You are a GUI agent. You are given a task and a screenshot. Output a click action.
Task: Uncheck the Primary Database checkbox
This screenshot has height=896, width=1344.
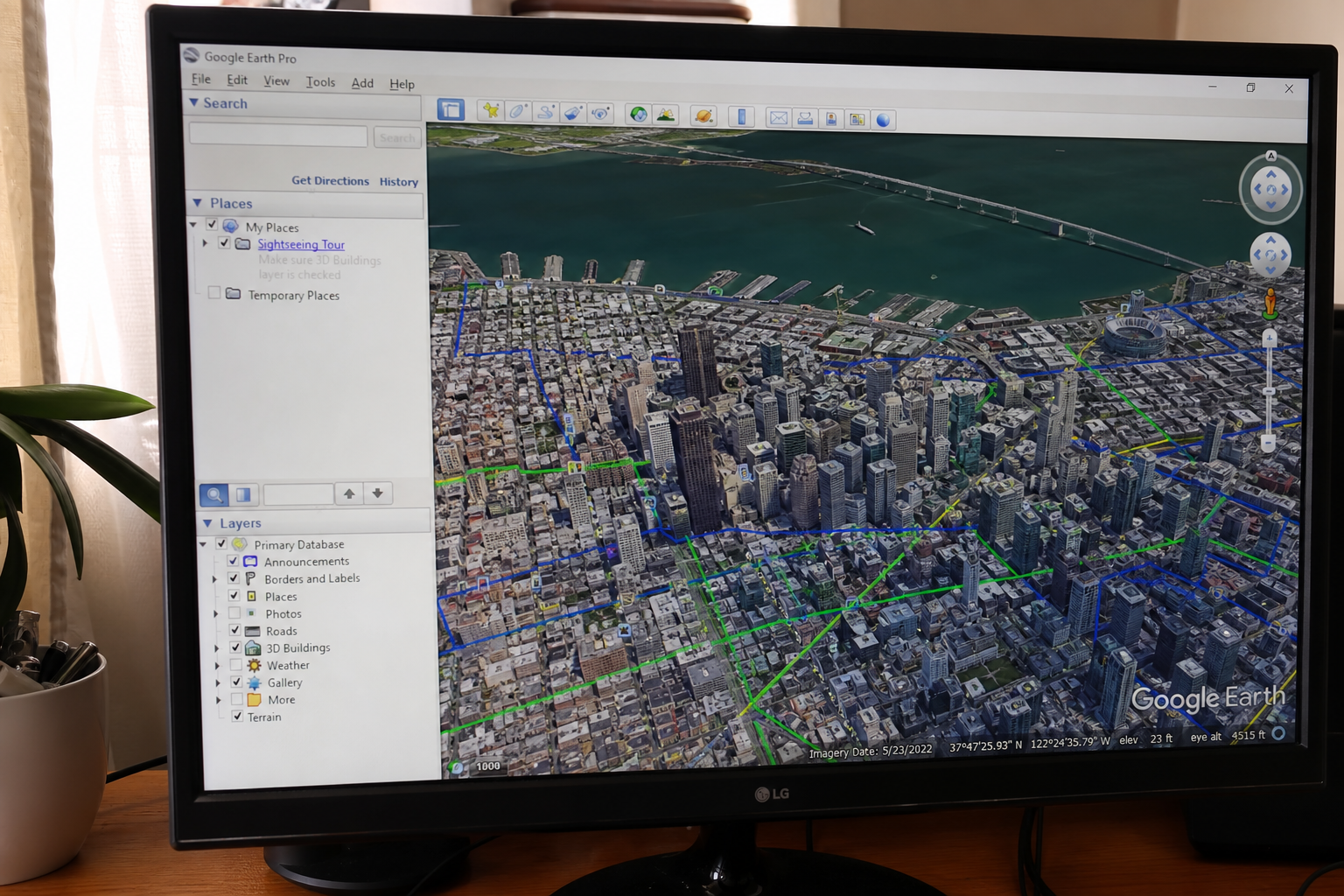pos(222,543)
